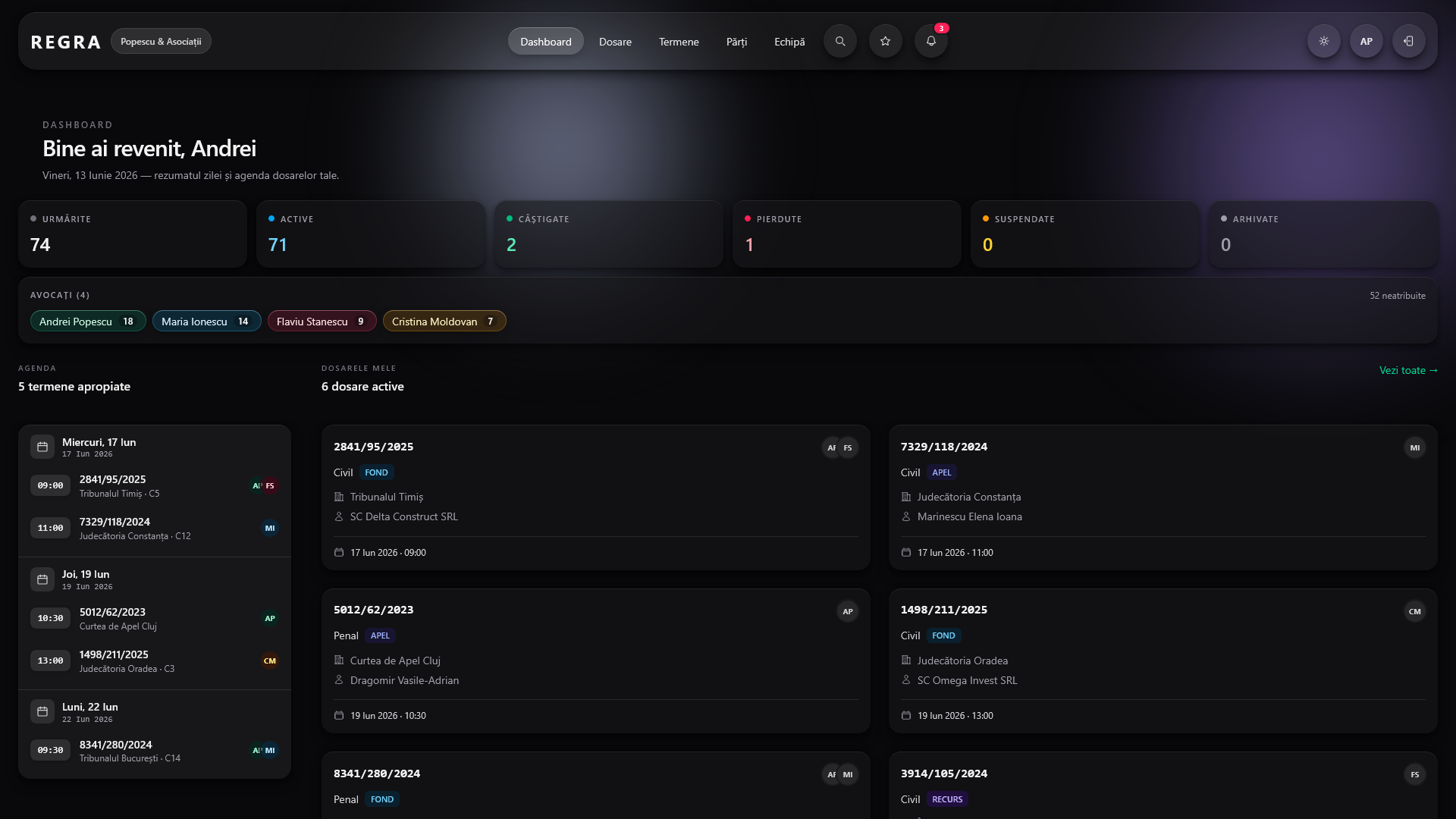Click FS avatar on card 2841/95/2025

pyautogui.click(x=848, y=447)
